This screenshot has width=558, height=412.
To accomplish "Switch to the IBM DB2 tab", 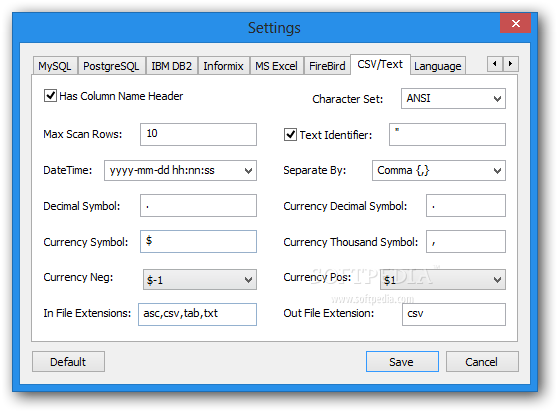I will point(172,66).
